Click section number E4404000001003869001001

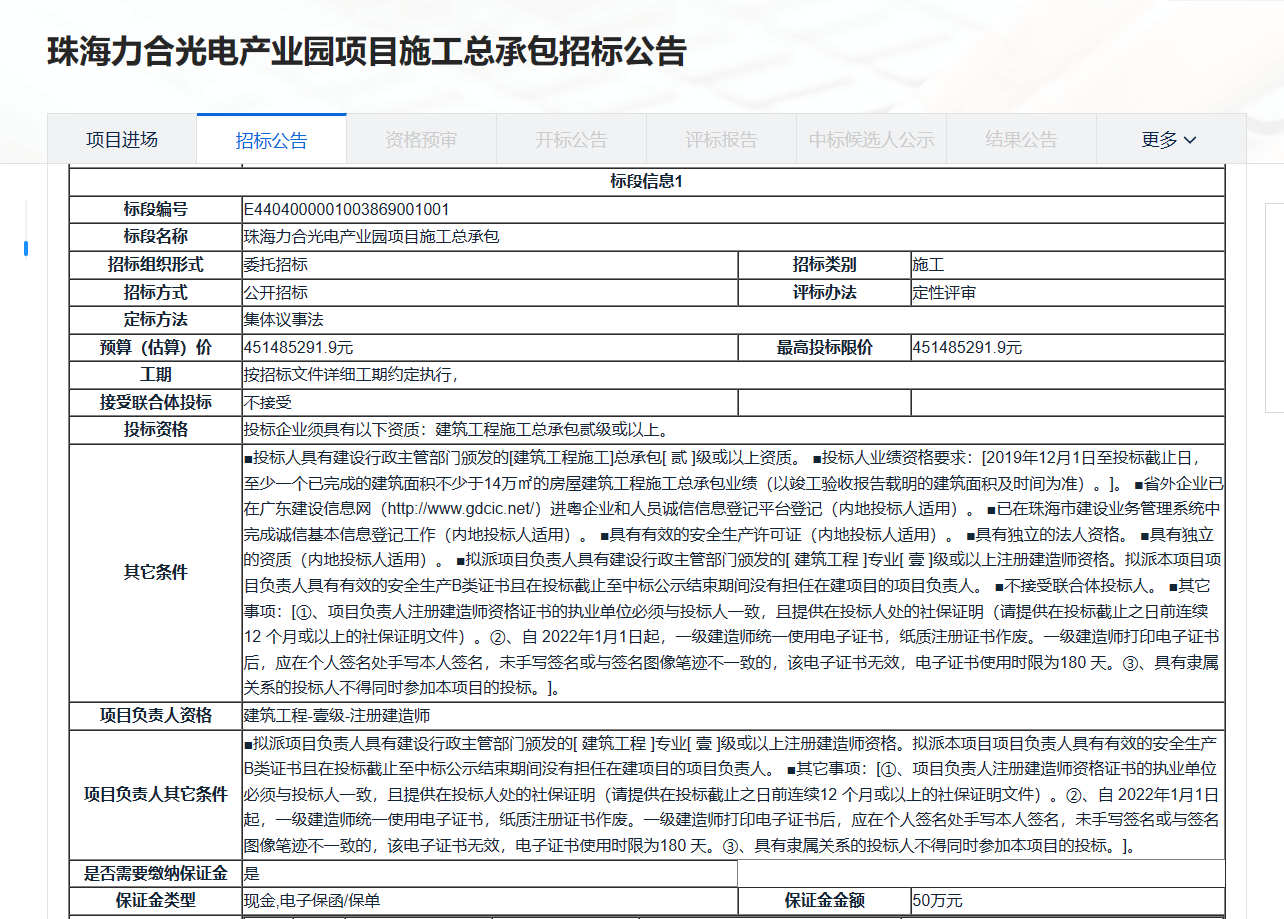[x=346, y=210]
